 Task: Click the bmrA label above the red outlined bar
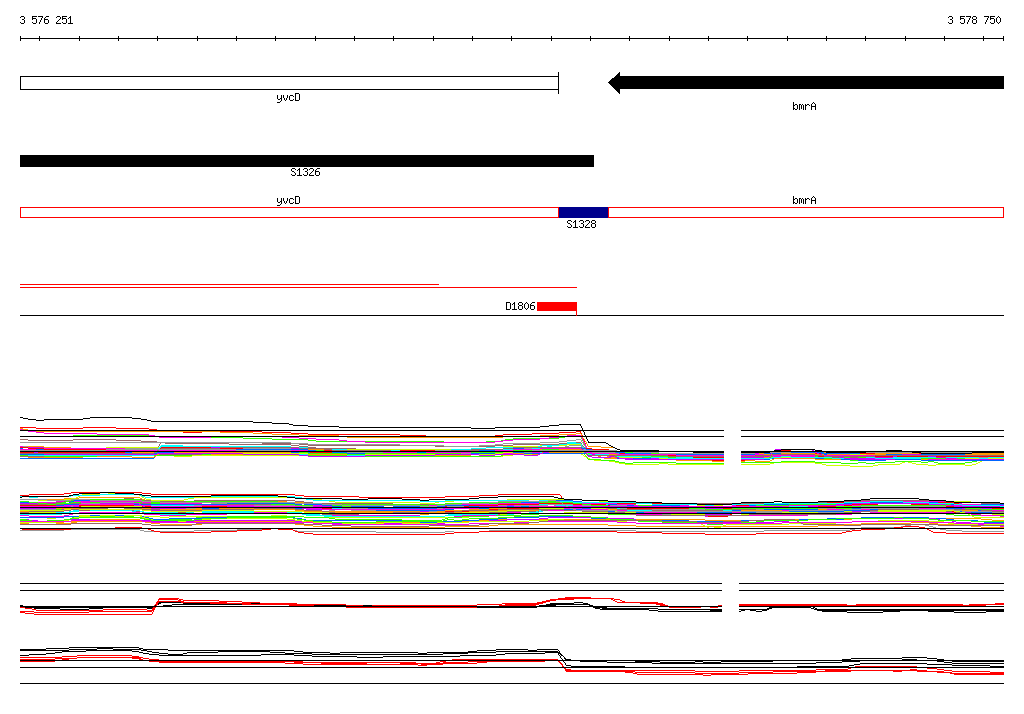[804, 200]
